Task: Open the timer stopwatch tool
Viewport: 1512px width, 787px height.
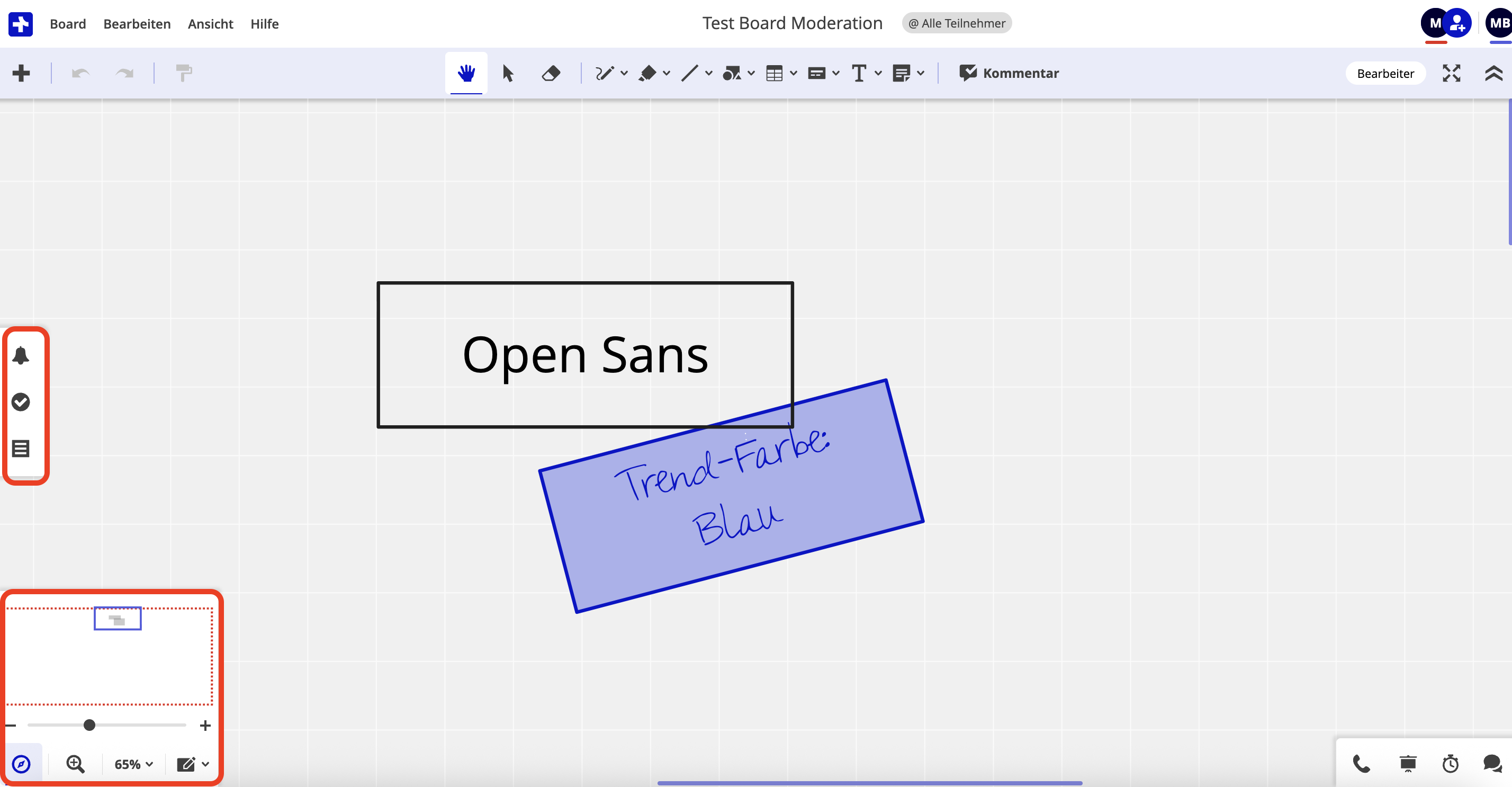Action: pyautogui.click(x=1450, y=764)
